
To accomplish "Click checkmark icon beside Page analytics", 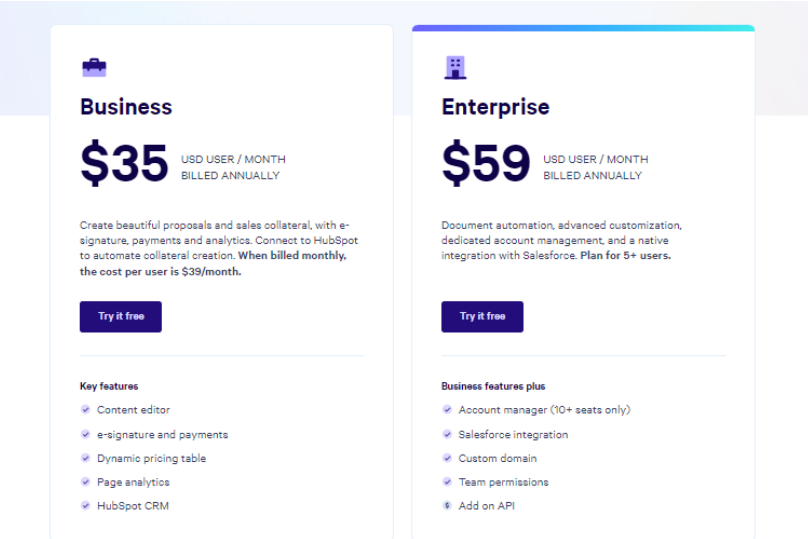I will tap(86, 482).
